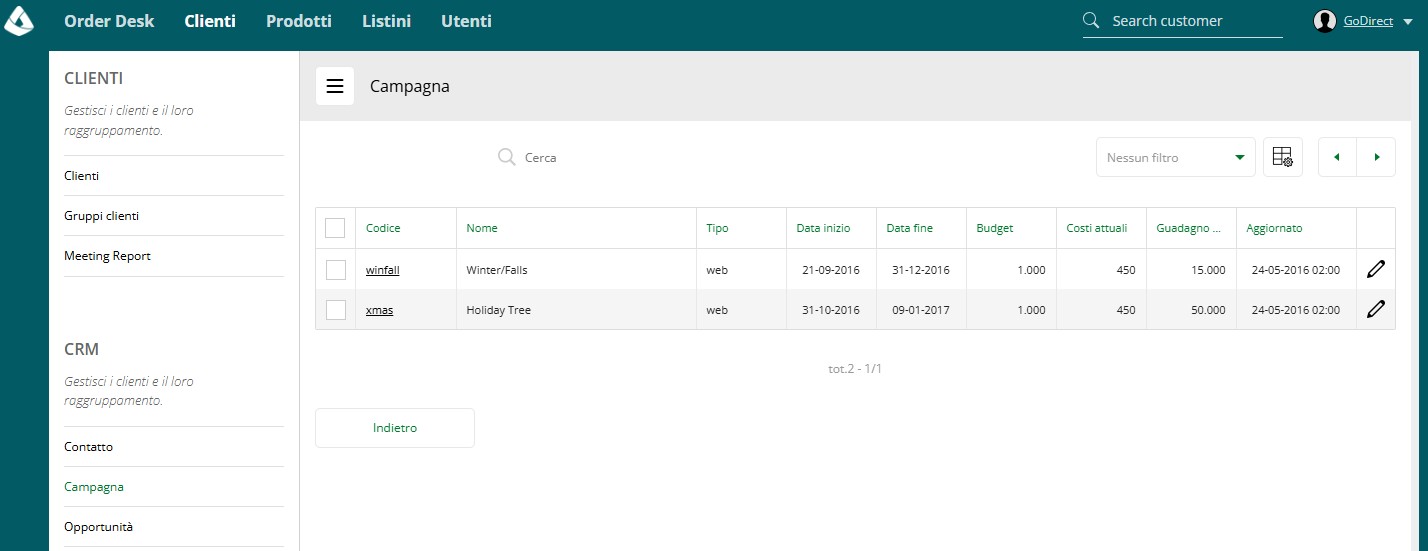Click the table column settings icon

click(x=1283, y=157)
